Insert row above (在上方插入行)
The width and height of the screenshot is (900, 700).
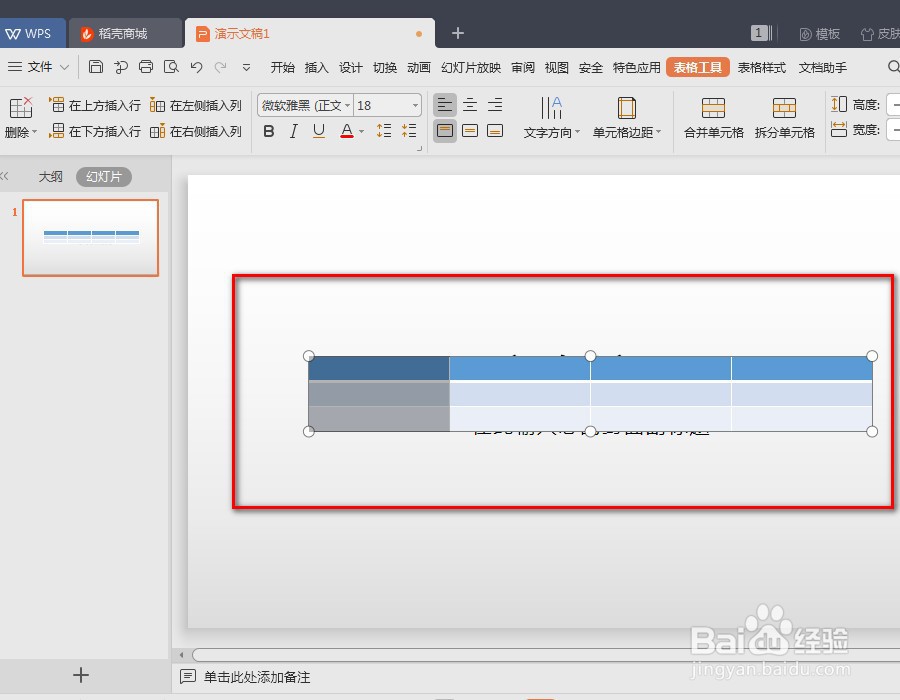(95, 105)
